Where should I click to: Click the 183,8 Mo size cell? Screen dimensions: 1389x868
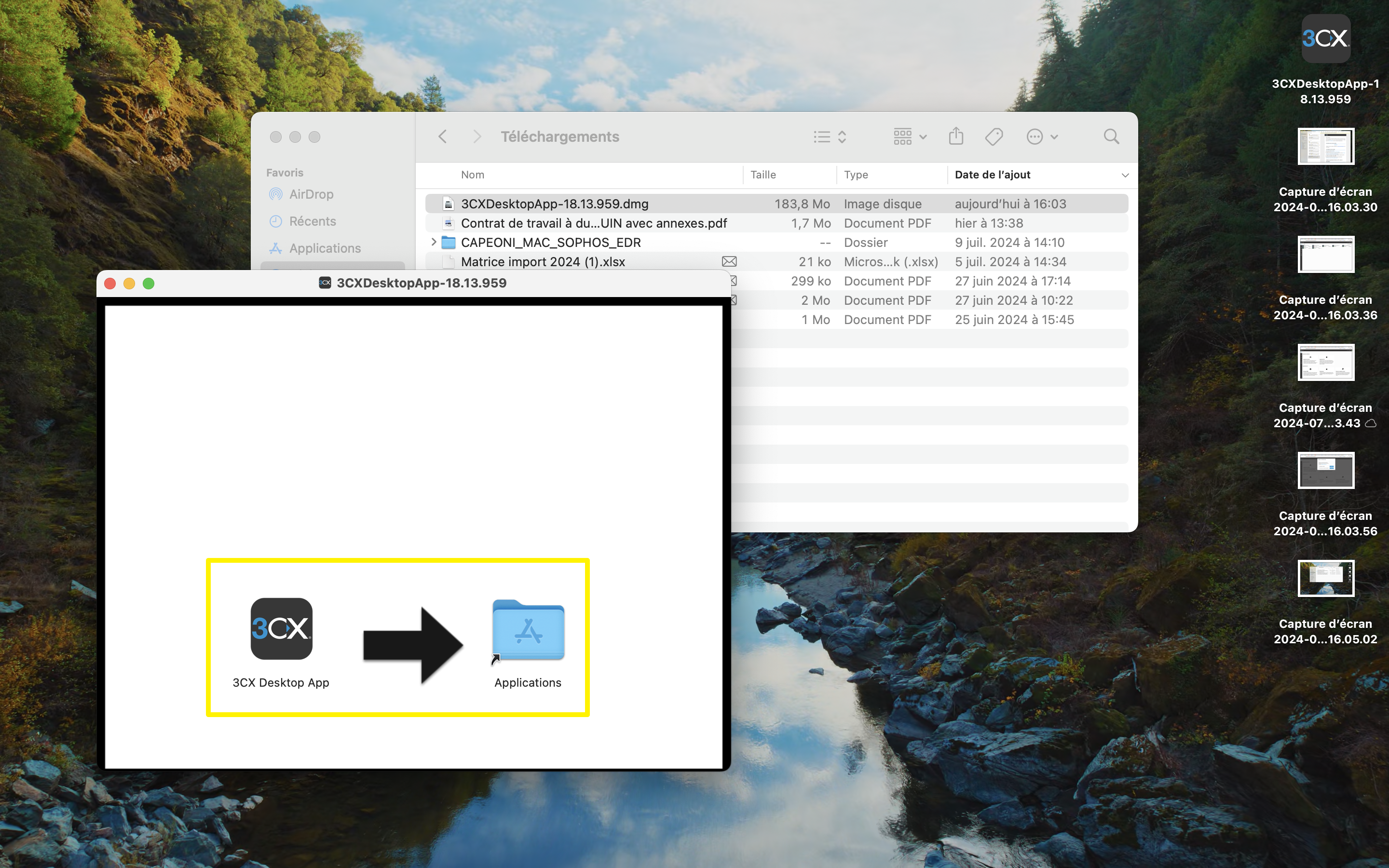(802, 204)
